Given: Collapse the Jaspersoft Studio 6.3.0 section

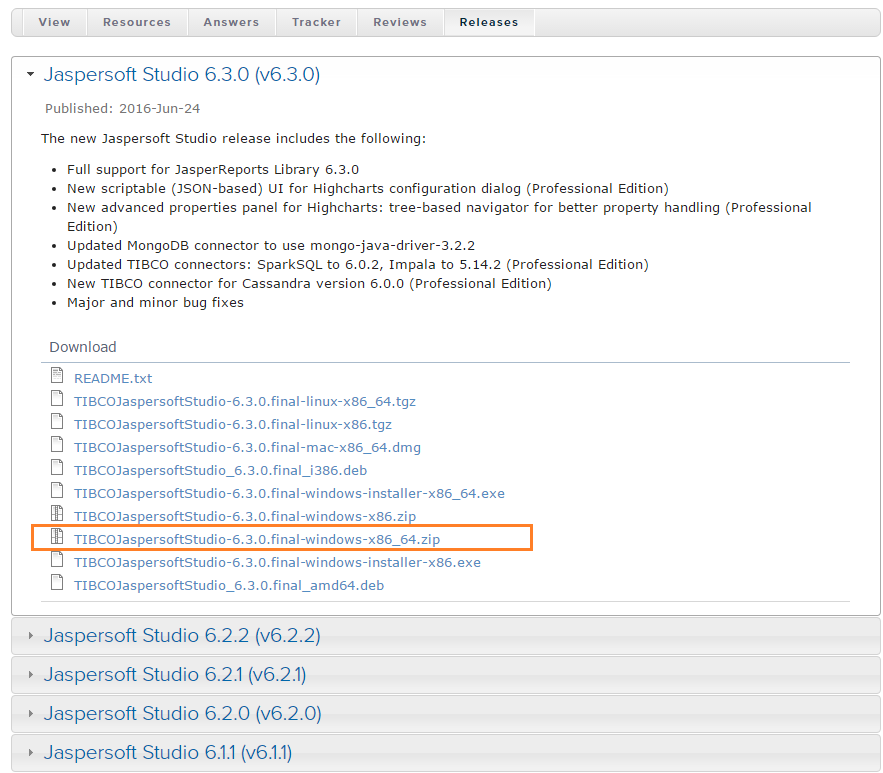Looking at the screenshot, I should 29,73.
